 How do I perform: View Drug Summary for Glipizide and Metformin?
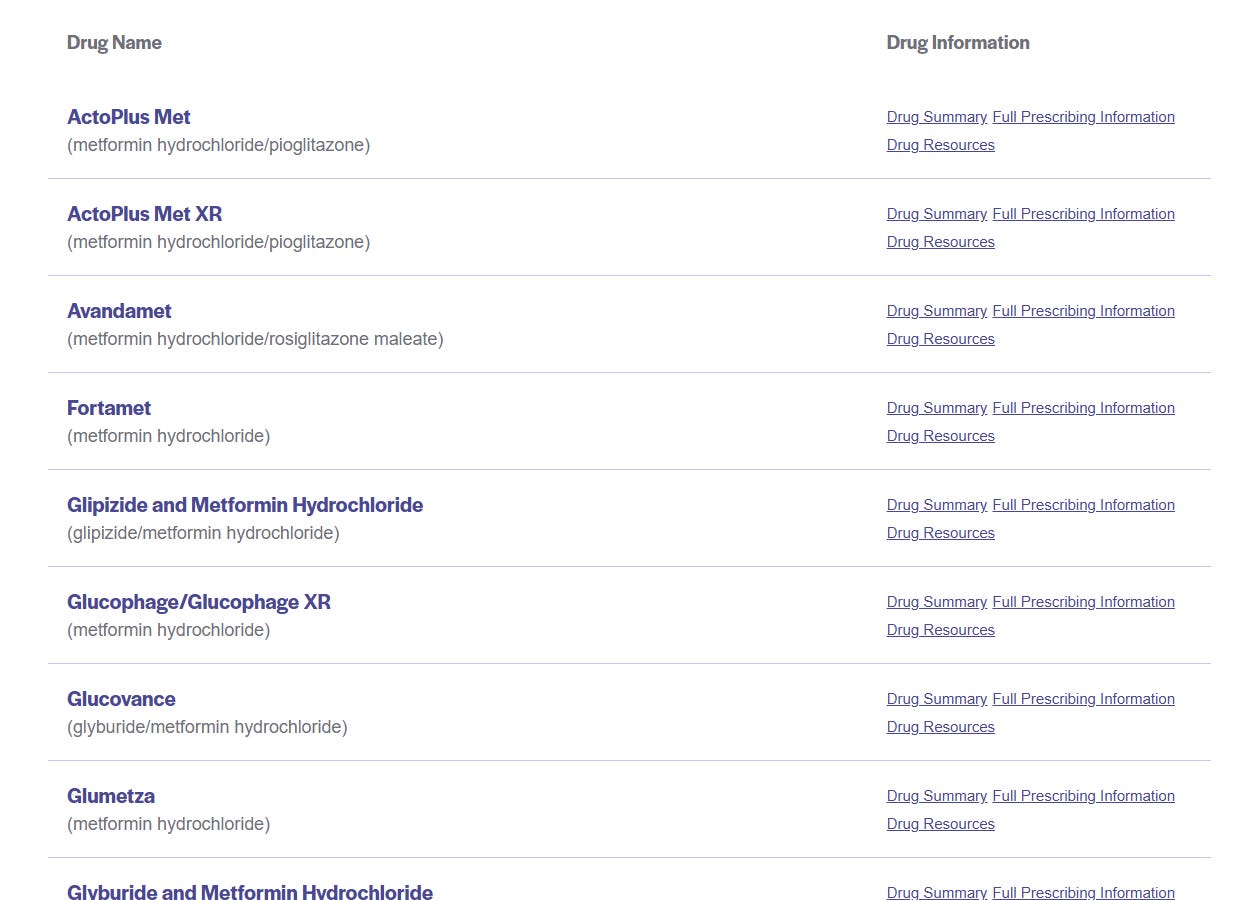point(937,505)
